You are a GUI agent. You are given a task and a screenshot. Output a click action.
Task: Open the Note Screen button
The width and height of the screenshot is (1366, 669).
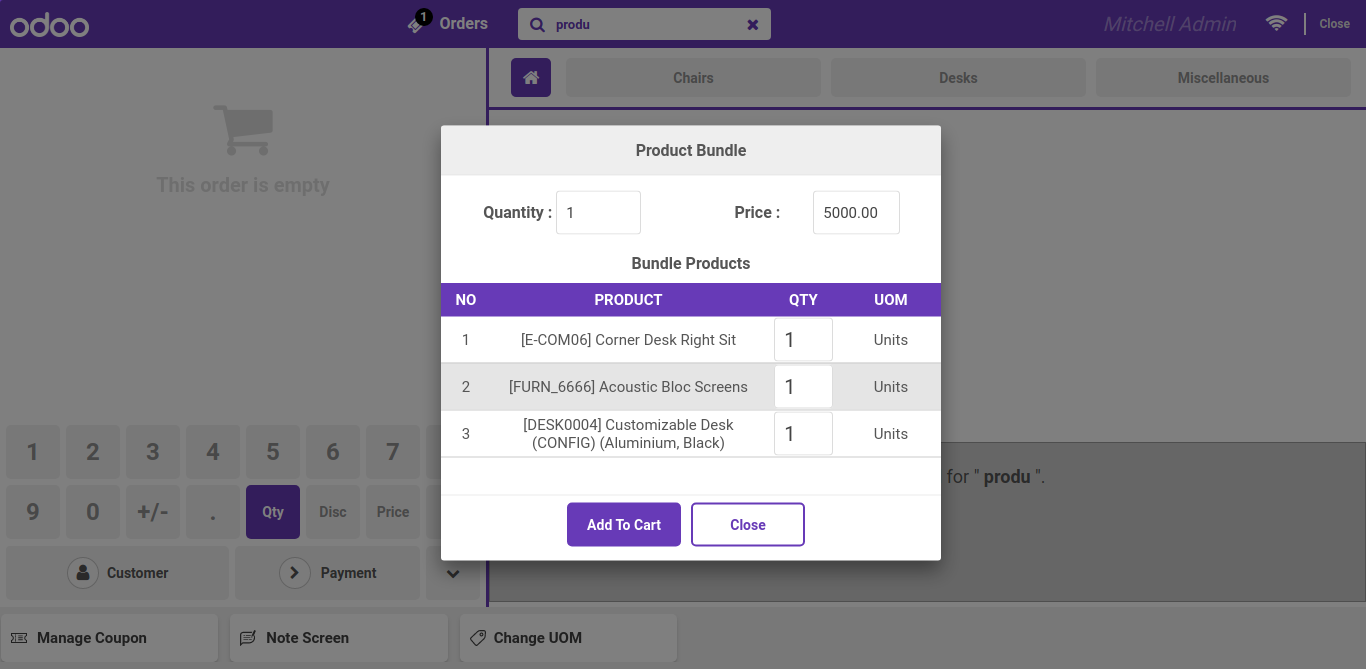coord(339,638)
